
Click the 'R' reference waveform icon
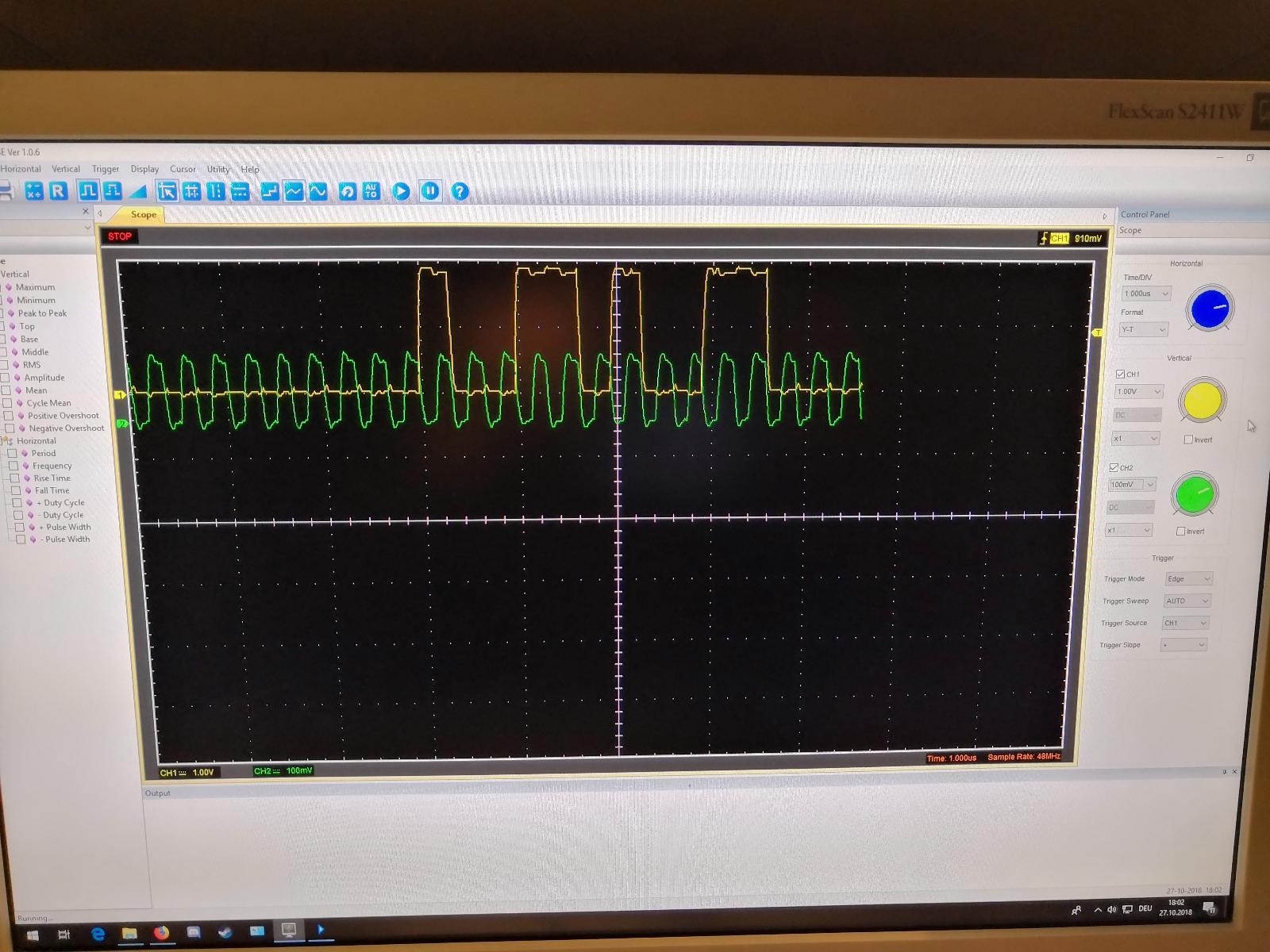point(58,191)
